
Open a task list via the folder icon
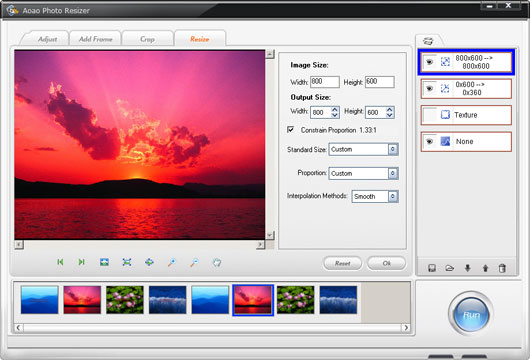pos(450,268)
